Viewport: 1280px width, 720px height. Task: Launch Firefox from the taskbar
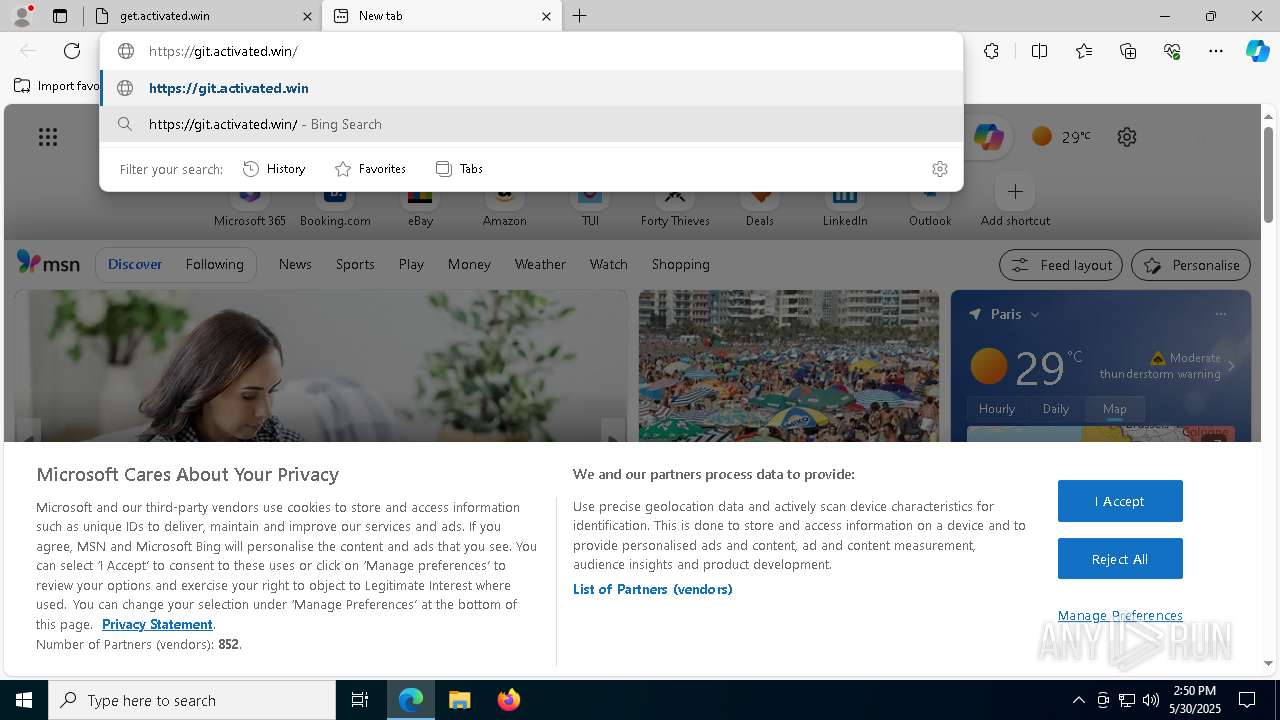pyautogui.click(x=509, y=700)
